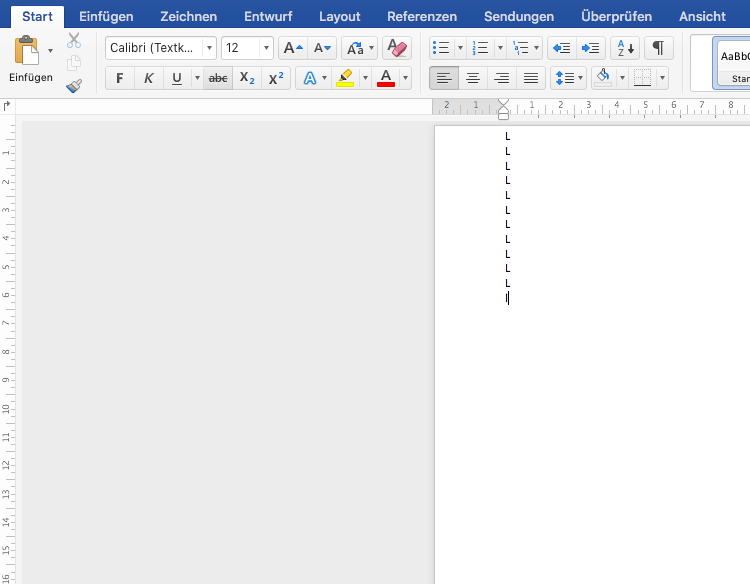
Task: Click the cut scissors icon
Action: click(x=74, y=41)
